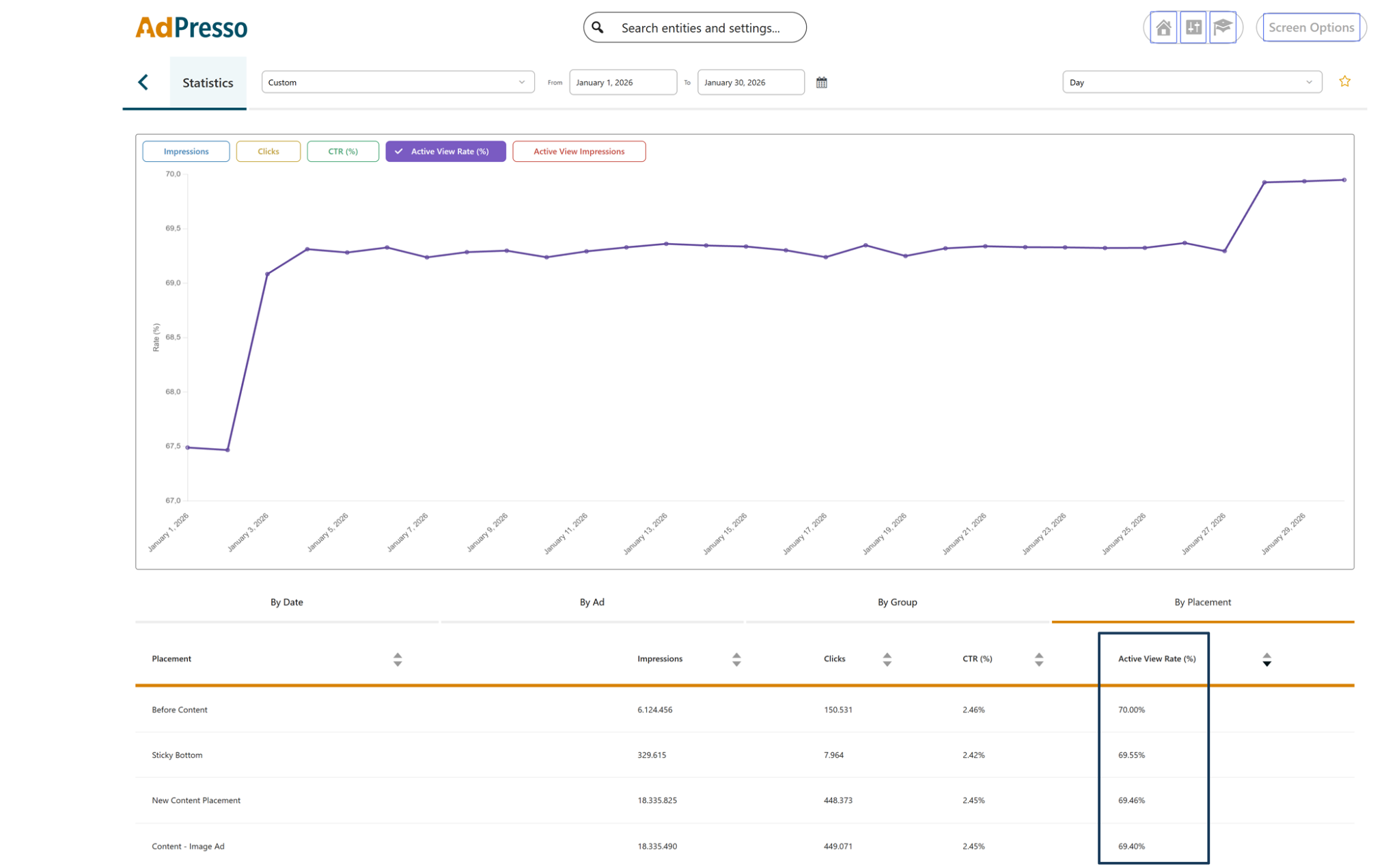Switch to the By Group tab
This screenshot has height=868, width=1399.
tap(897, 602)
